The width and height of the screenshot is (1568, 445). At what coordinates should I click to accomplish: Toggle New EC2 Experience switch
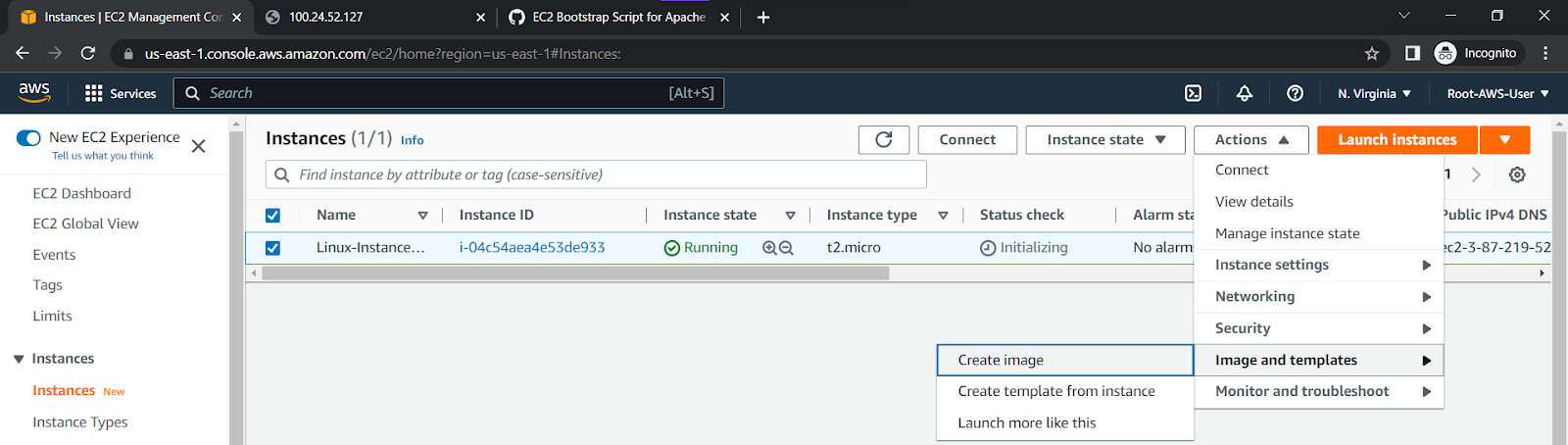28,137
